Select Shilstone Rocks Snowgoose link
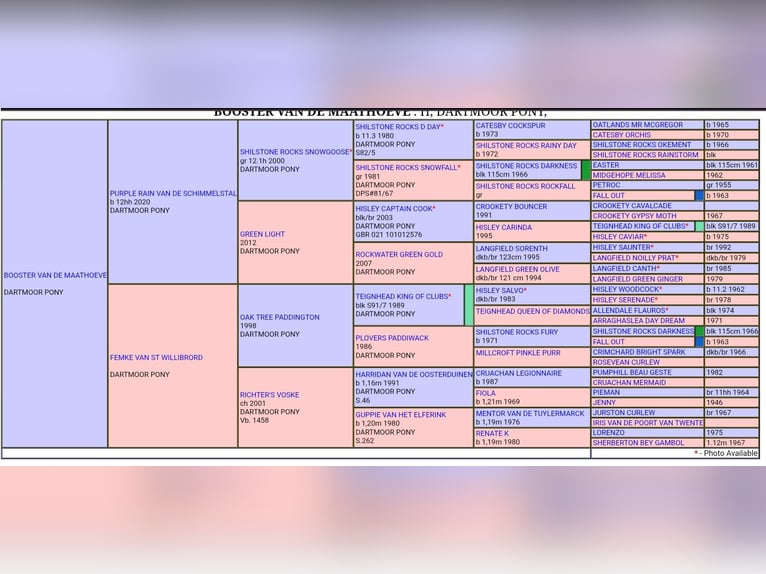Viewport: 766px width, 574px height. 295,152
